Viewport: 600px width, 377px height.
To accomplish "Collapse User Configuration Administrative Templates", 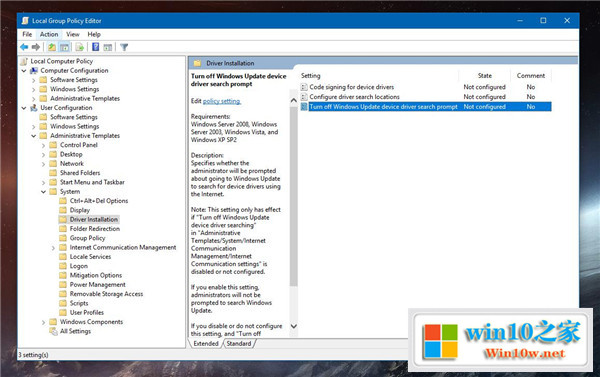I will click(34, 136).
